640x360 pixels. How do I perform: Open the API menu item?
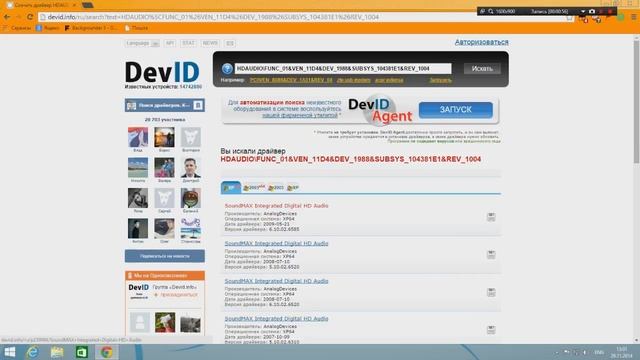(170, 43)
